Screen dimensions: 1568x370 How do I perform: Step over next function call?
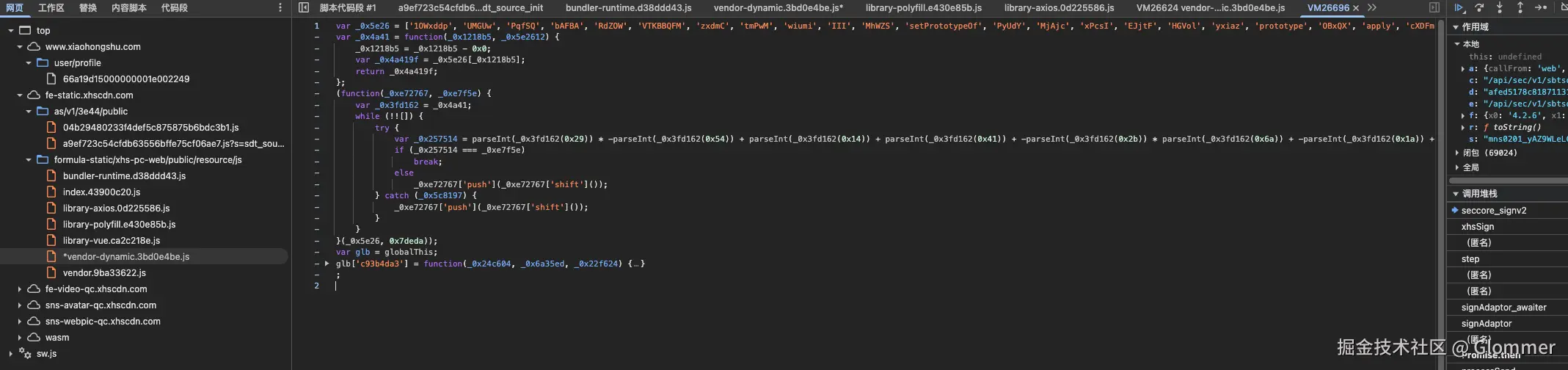[1479, 8]
